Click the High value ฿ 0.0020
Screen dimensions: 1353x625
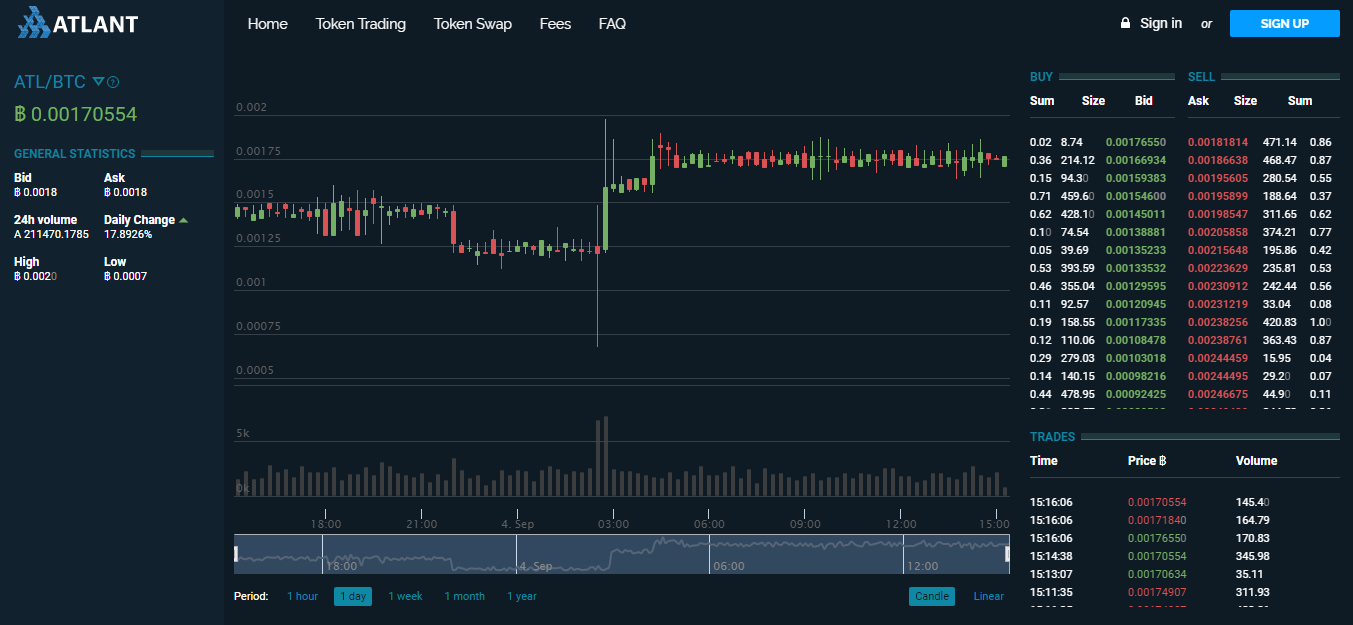tap(35, 276)
